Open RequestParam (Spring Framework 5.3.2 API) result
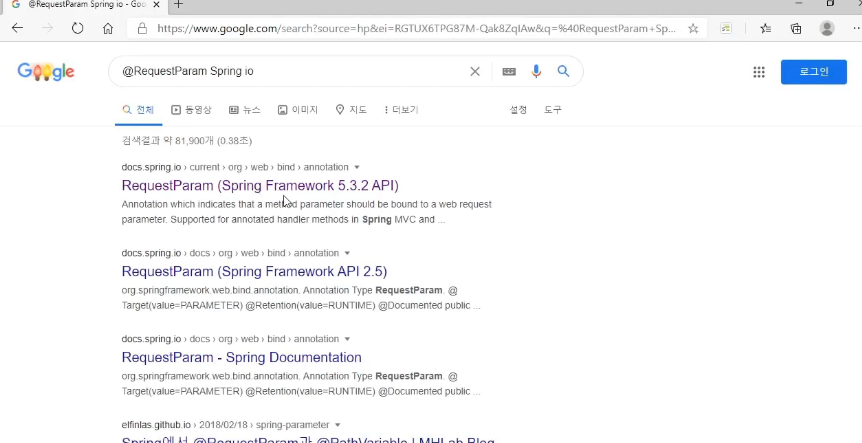Image resolution: width=862 pixels, height=443 pixels. point(260,186)
